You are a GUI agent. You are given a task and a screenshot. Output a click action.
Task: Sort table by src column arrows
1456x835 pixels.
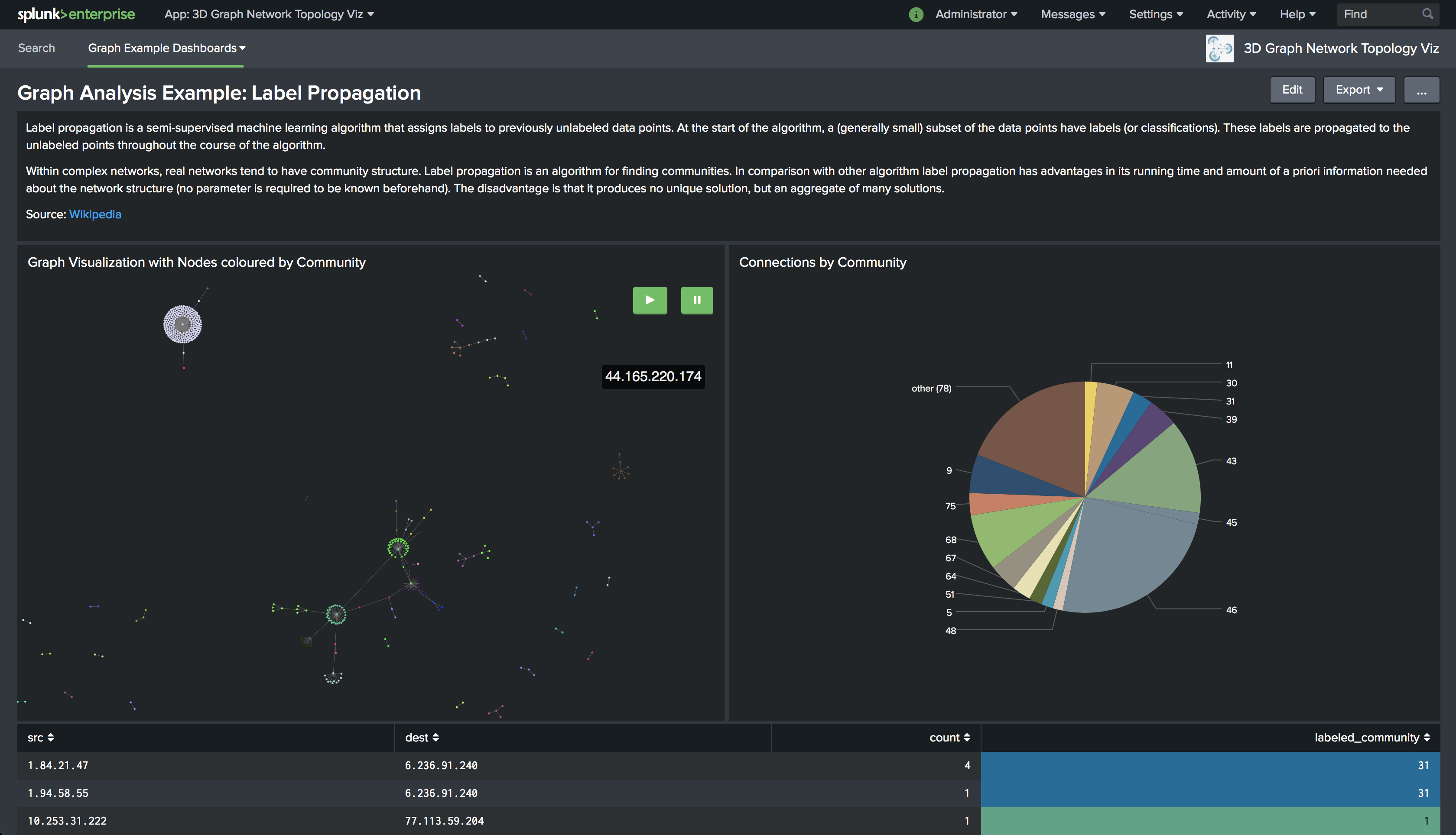pyautogui.click(x=51, y=738)
